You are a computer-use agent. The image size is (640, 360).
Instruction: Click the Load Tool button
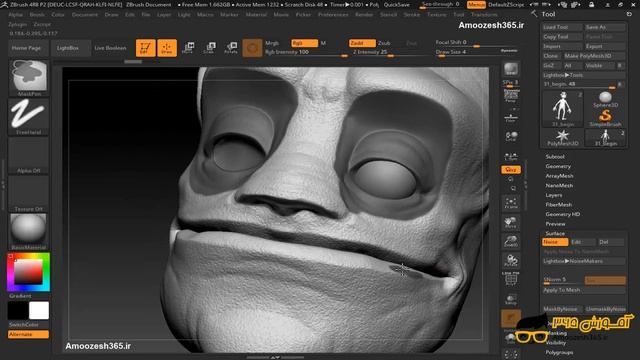point(562,27)
